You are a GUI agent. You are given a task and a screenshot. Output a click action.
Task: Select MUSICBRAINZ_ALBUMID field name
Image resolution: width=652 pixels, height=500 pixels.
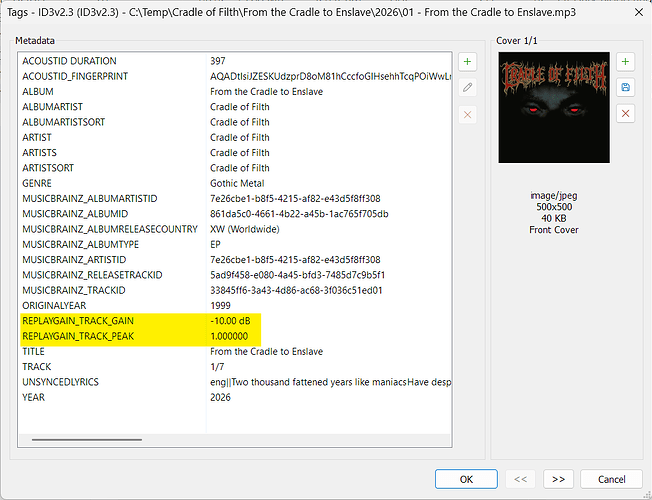click(75, 214)
